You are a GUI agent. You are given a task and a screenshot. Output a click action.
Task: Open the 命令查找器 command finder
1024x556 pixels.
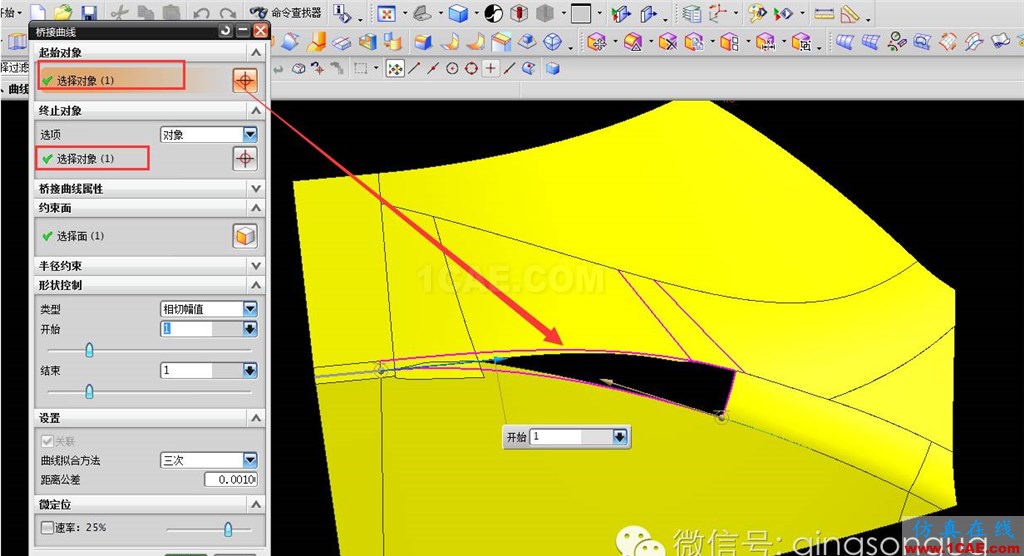(286, 12)
